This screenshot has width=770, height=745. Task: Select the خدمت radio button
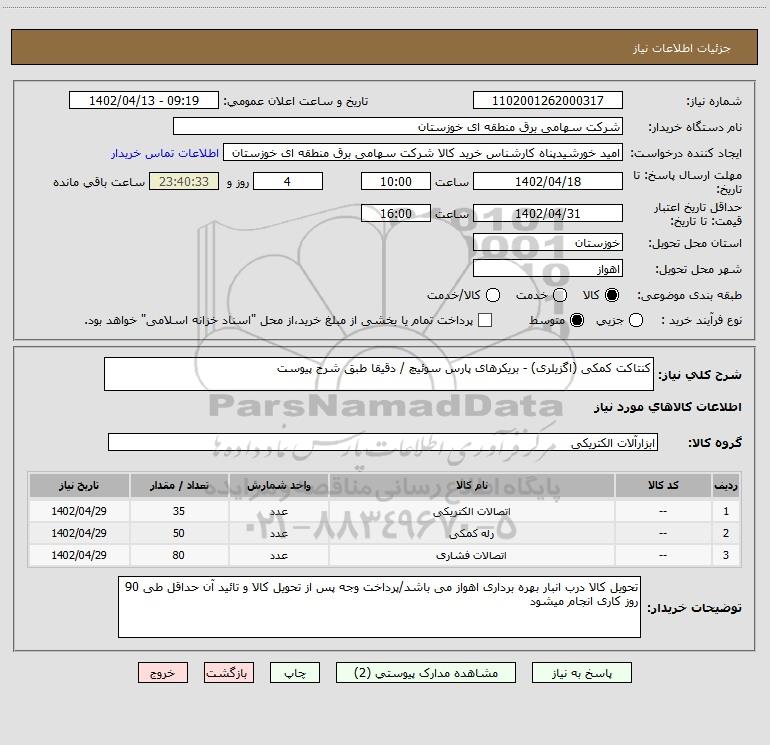[x=559, y=296]
